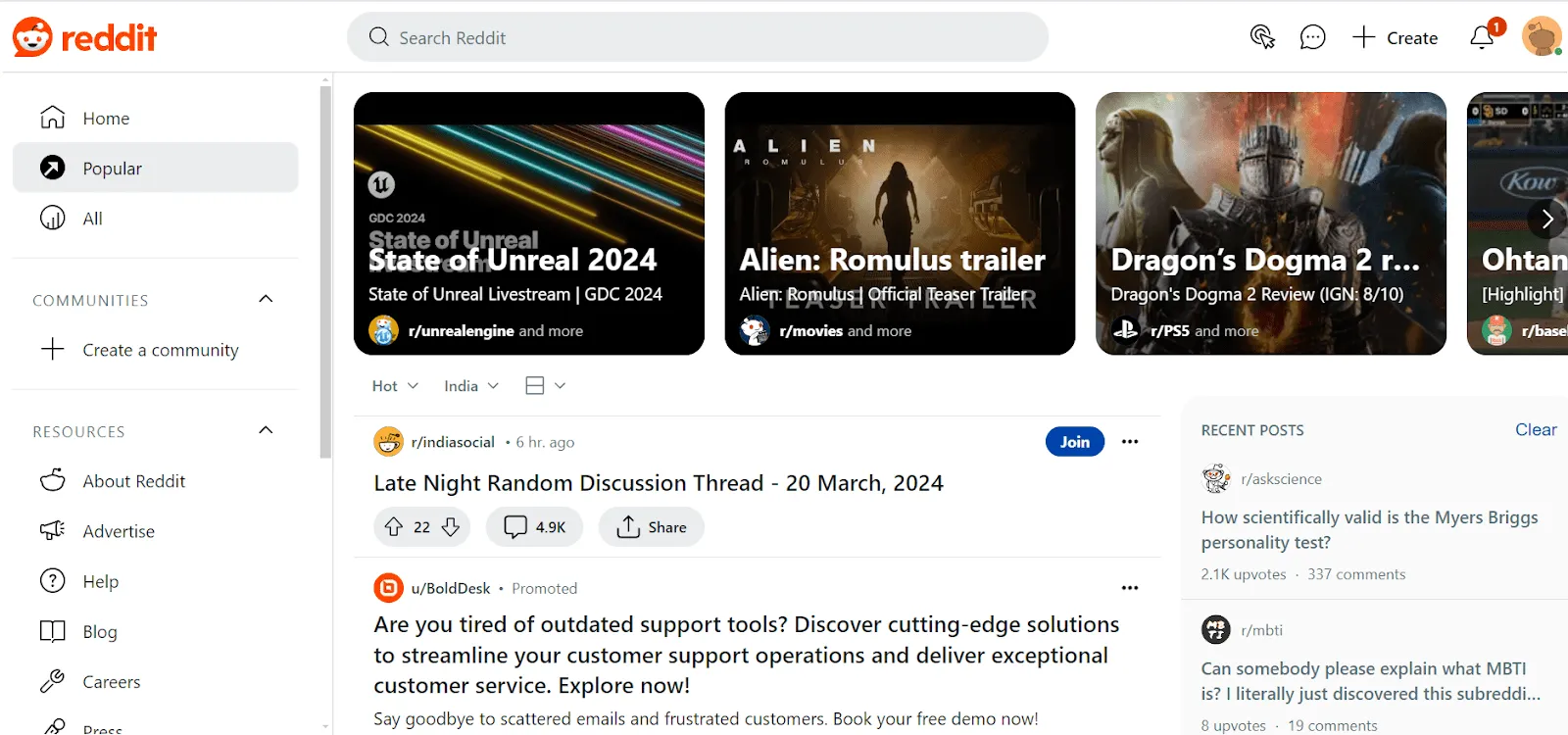Share the Late Night Random Discussion post

(x=652, y=527)
